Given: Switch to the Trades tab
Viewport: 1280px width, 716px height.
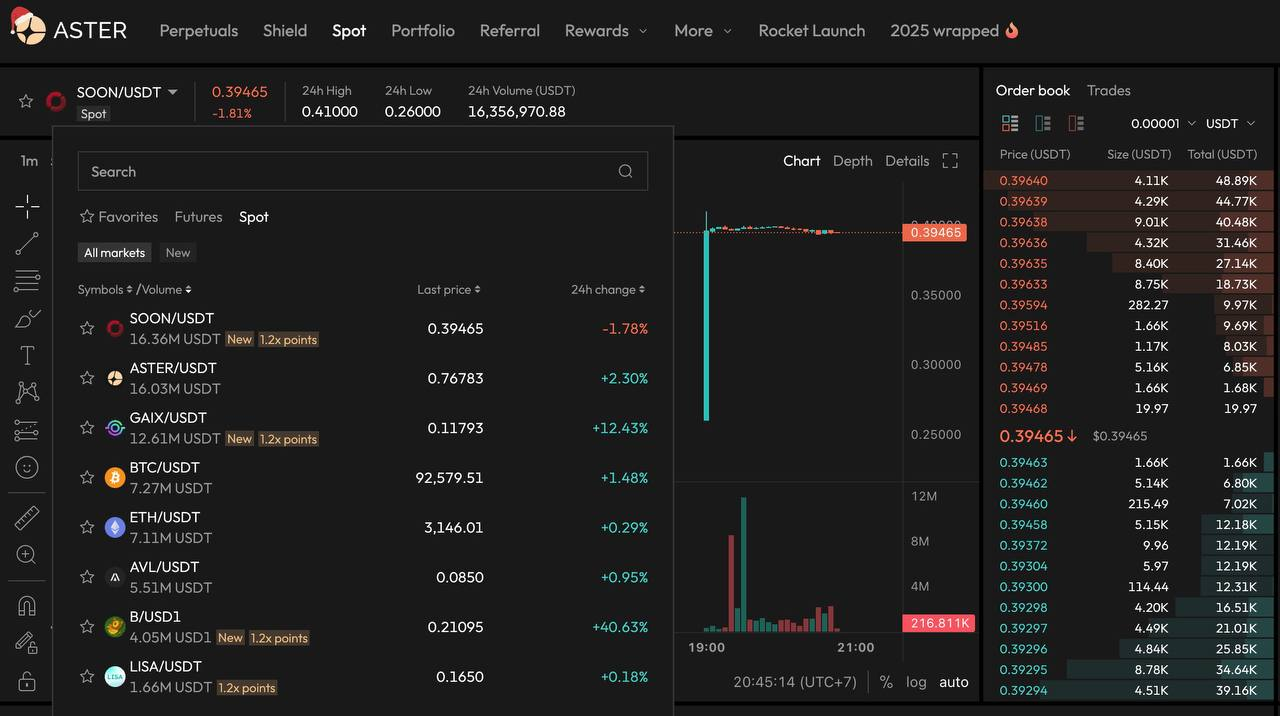Looking at the screenshot, I should pyautogui.click(x=1108, y=91).
